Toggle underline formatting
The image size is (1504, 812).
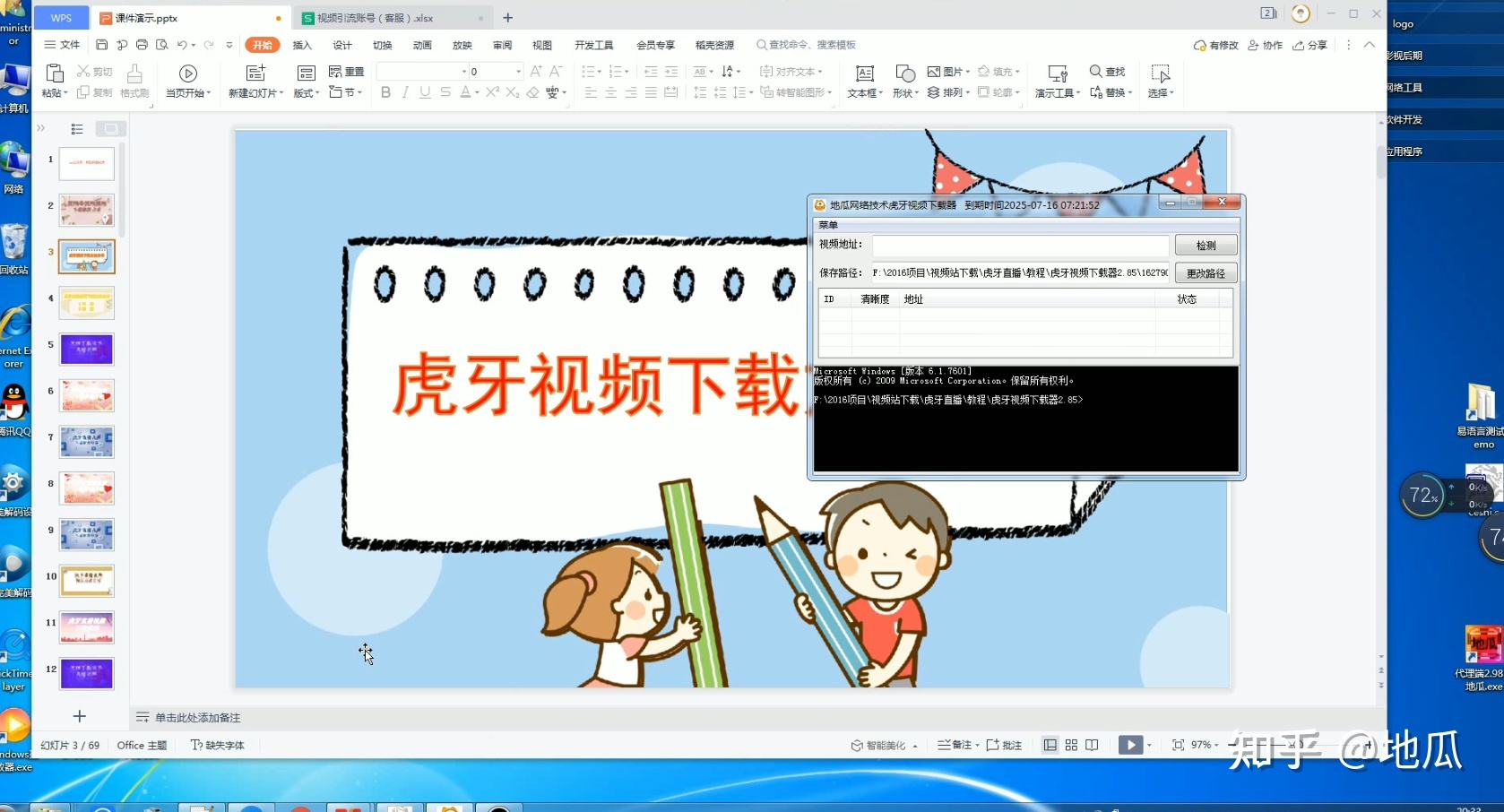[x=424, y=92]
